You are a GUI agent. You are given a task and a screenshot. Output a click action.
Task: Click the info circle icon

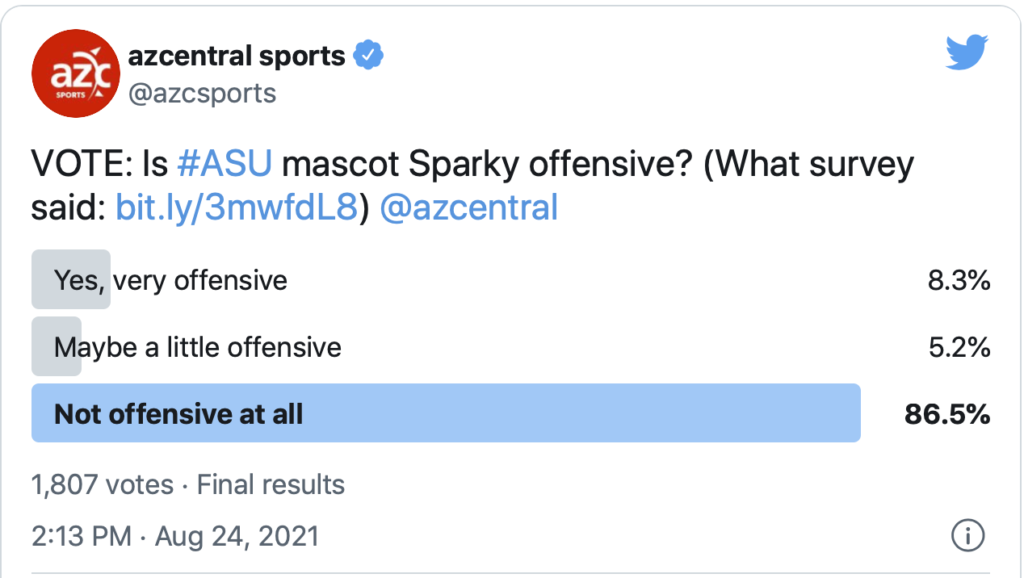click(x=967, y=535)
